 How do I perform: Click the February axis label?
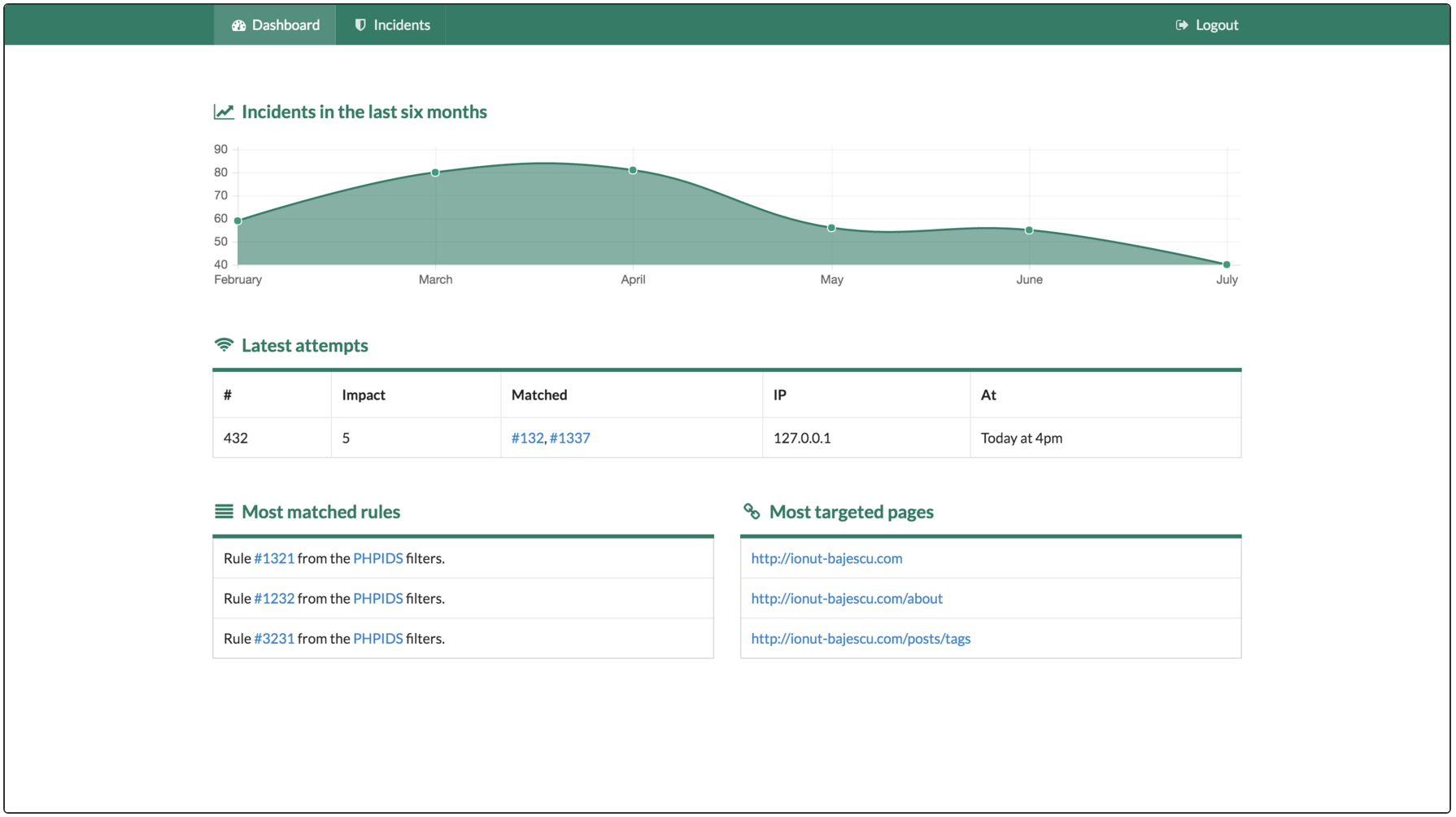tap(238, 279)
